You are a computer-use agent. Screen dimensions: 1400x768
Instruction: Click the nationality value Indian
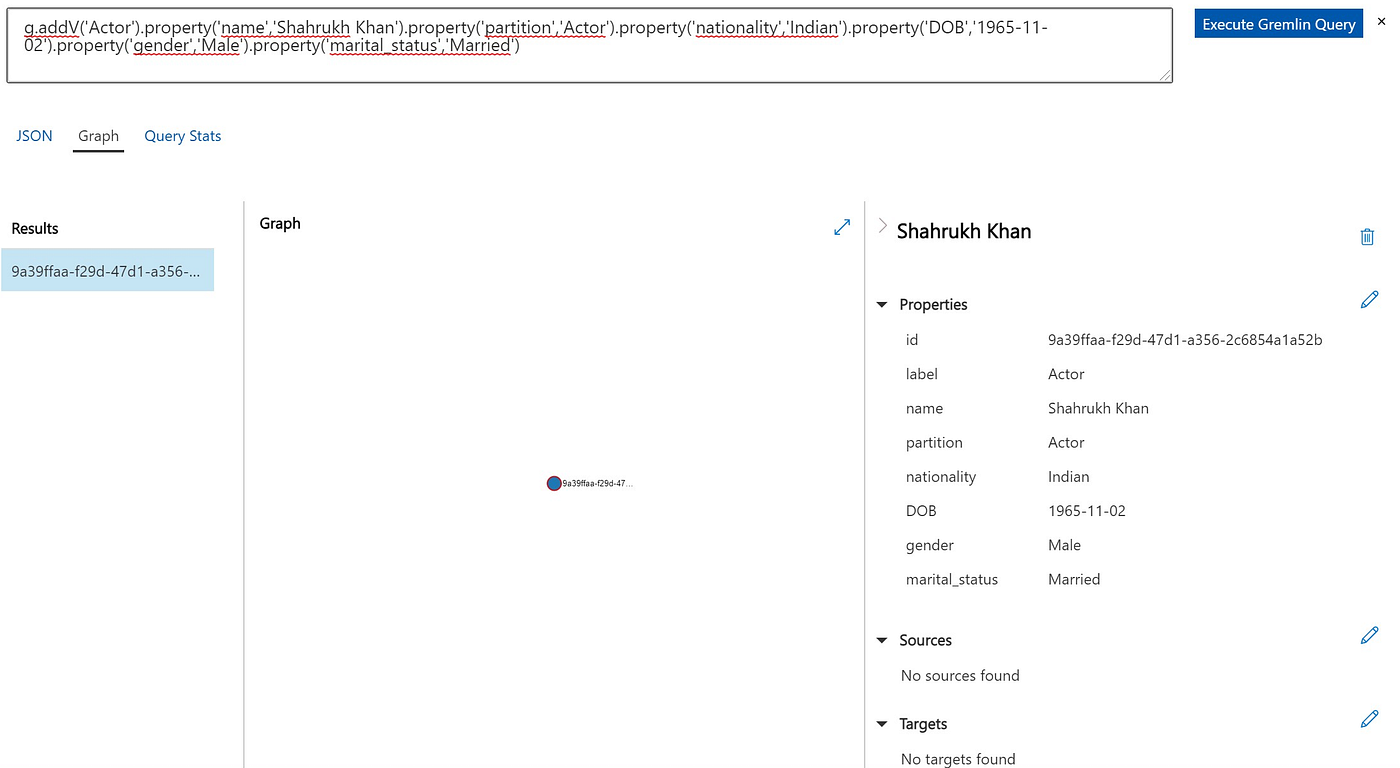(1068, 477)
